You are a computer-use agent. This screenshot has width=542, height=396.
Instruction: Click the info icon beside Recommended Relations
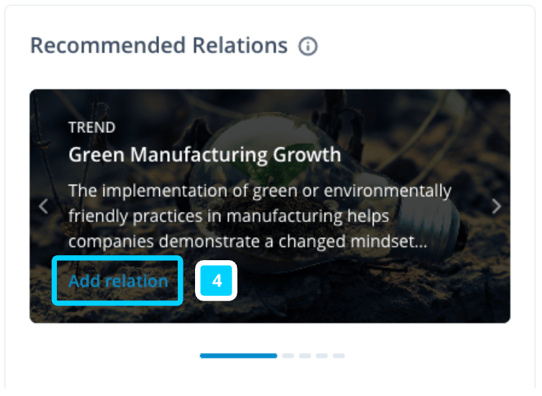(308, 46)
